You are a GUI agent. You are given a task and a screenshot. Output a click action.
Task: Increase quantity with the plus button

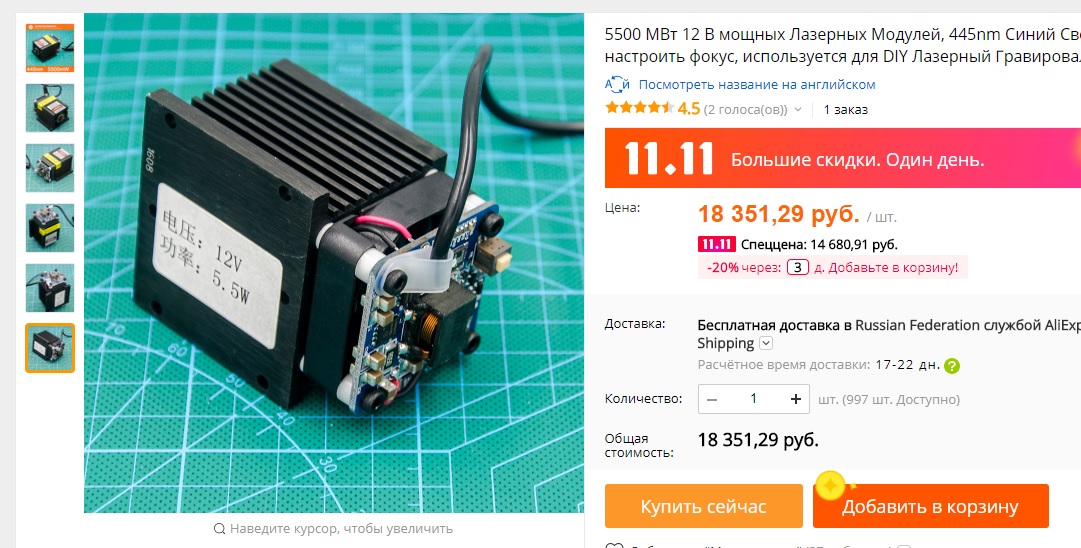point(796,399)
